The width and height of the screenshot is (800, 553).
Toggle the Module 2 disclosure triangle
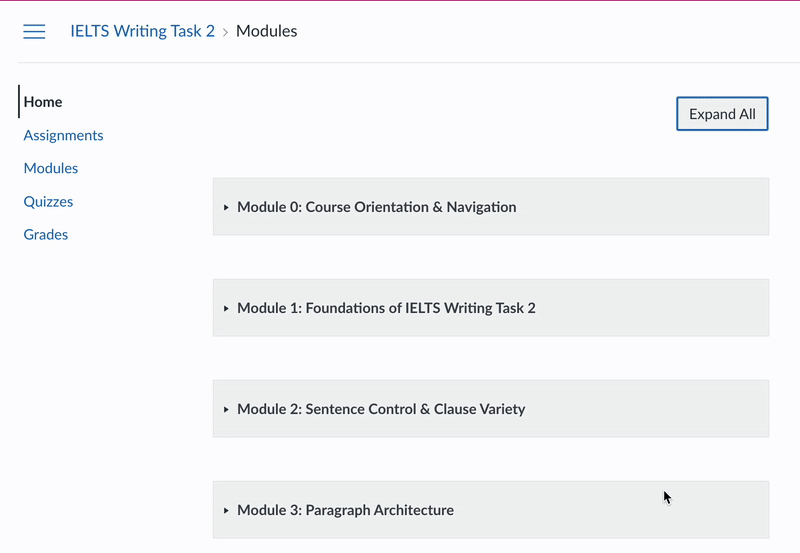point(227,410)
